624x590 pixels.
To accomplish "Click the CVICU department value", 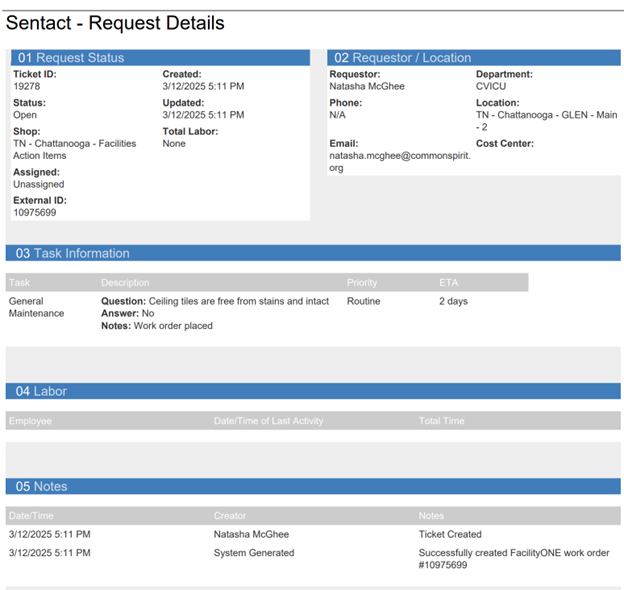I will pyautogui.click(x=490, y=87).
